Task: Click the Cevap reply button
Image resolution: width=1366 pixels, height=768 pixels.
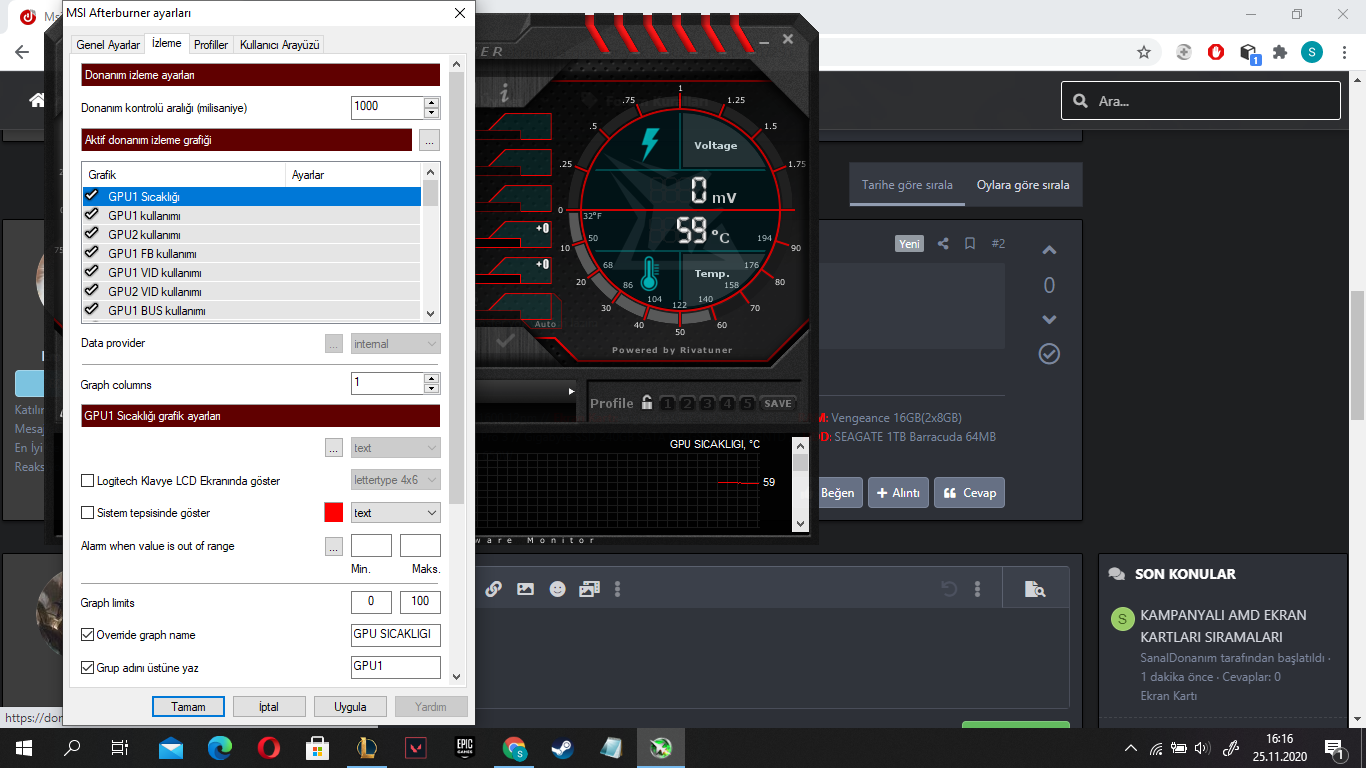Action: point(968,492)
